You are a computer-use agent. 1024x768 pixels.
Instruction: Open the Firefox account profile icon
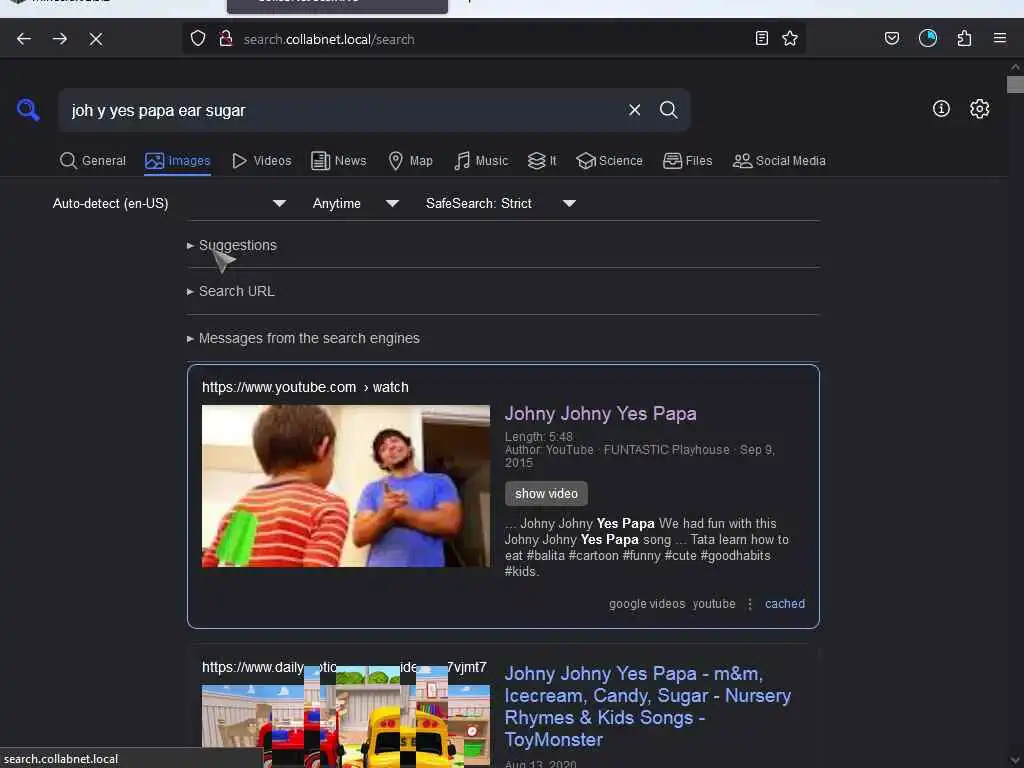pyautogui.click(x=928, y=39)
